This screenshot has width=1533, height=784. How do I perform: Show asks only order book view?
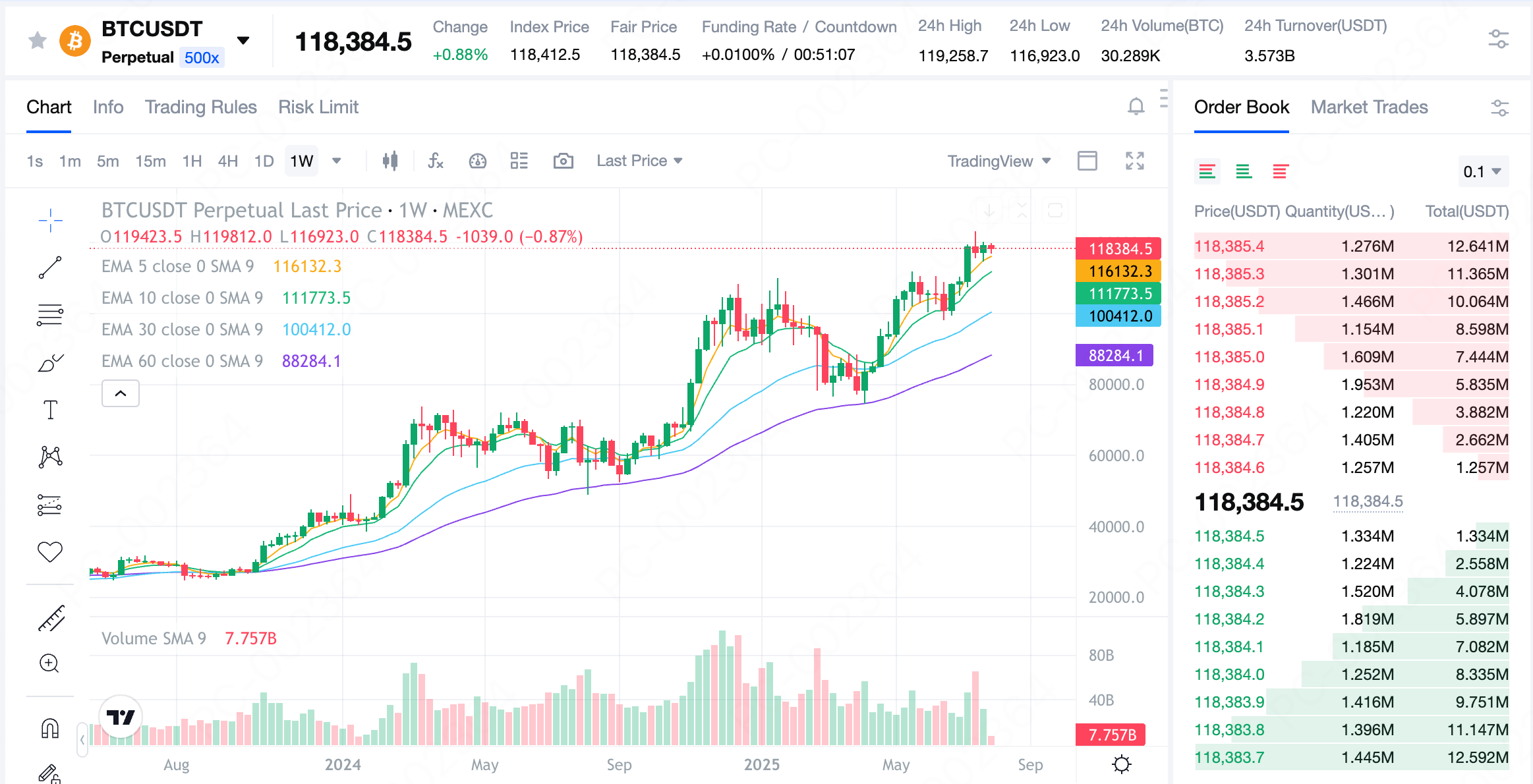(1280, 172)
